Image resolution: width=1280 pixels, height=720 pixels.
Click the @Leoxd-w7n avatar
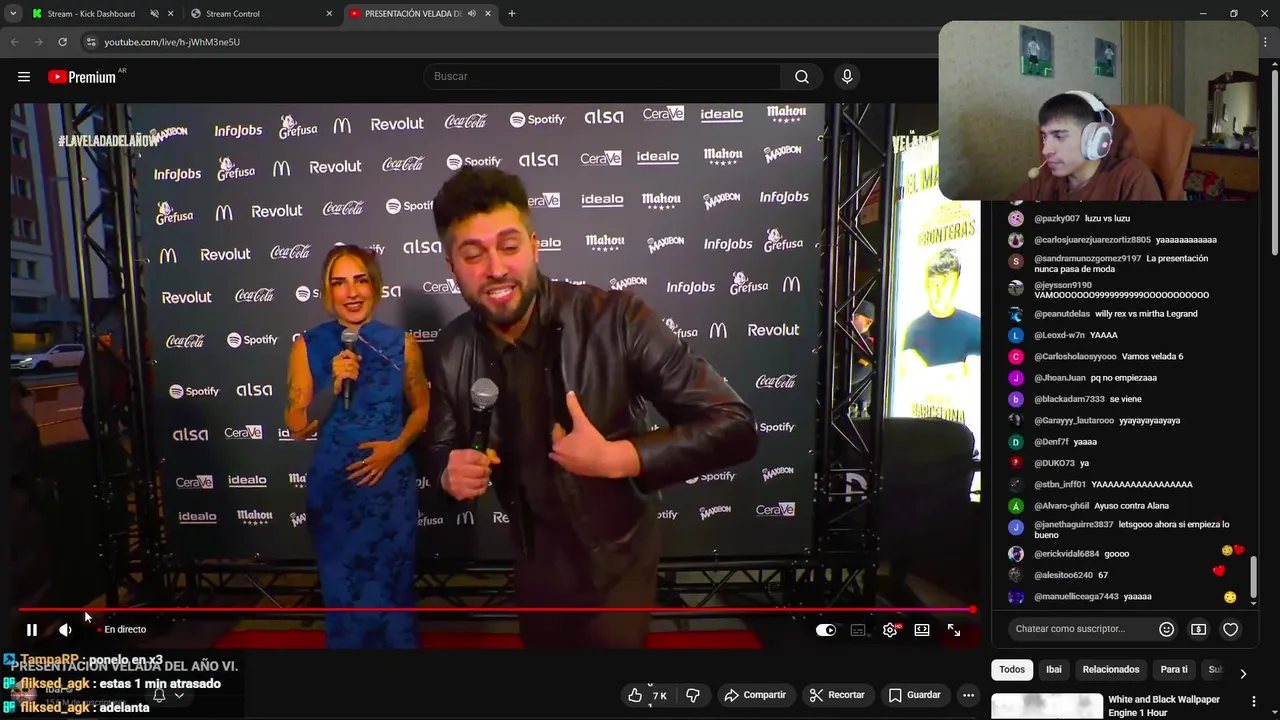point(1016,335)
